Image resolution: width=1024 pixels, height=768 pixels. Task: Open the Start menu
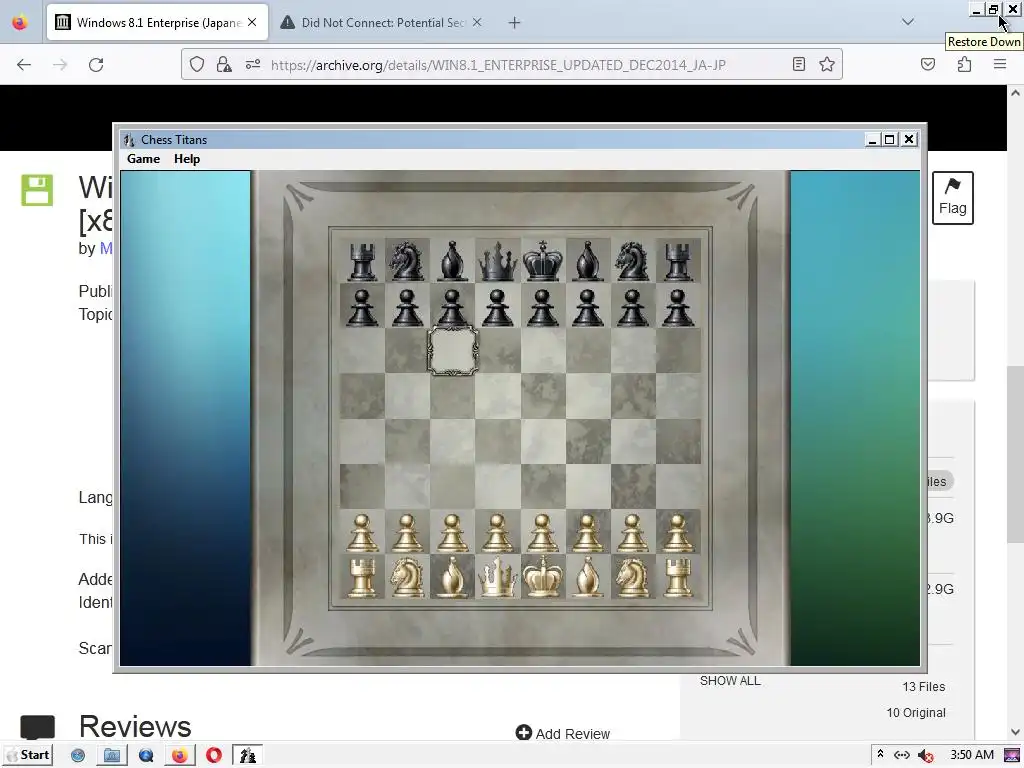[x=27, y=755]
